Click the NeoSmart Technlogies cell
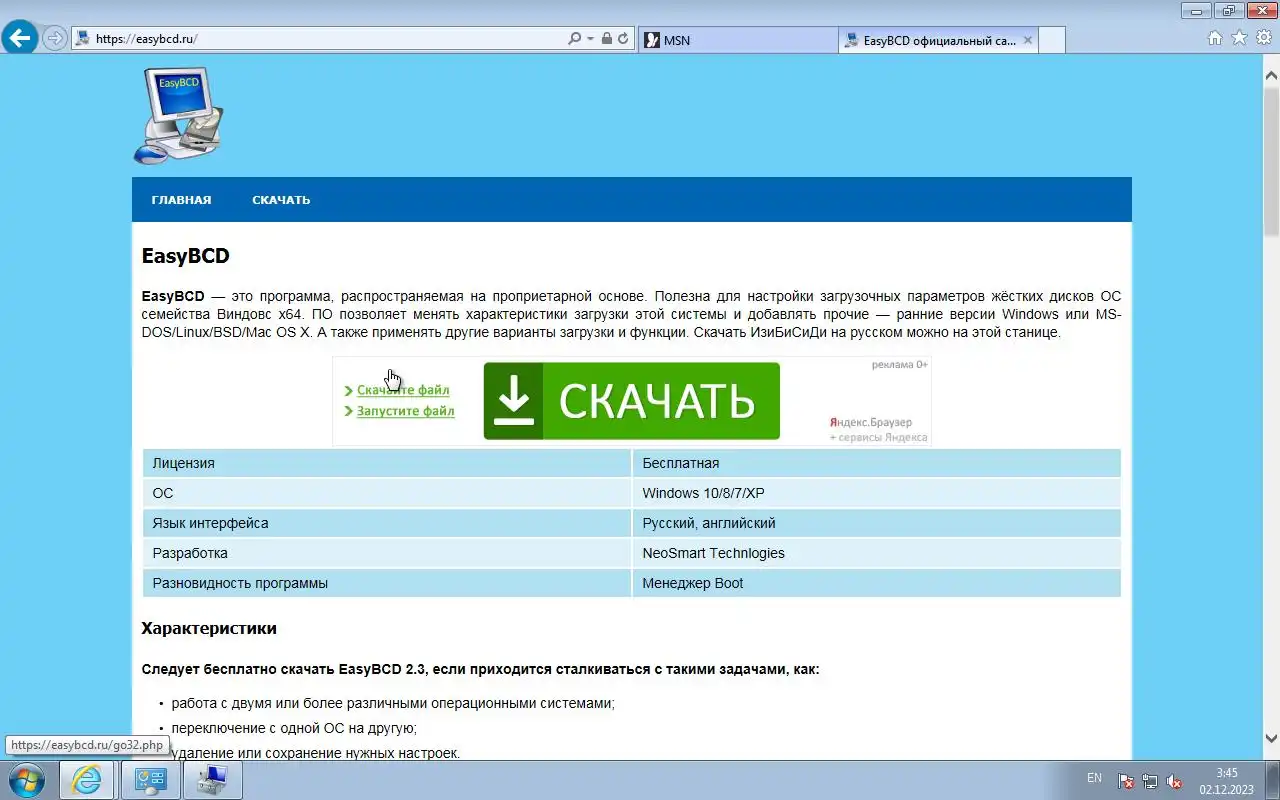The height and width of the screenshot is (800, 1280). click(x=876, y=553)
